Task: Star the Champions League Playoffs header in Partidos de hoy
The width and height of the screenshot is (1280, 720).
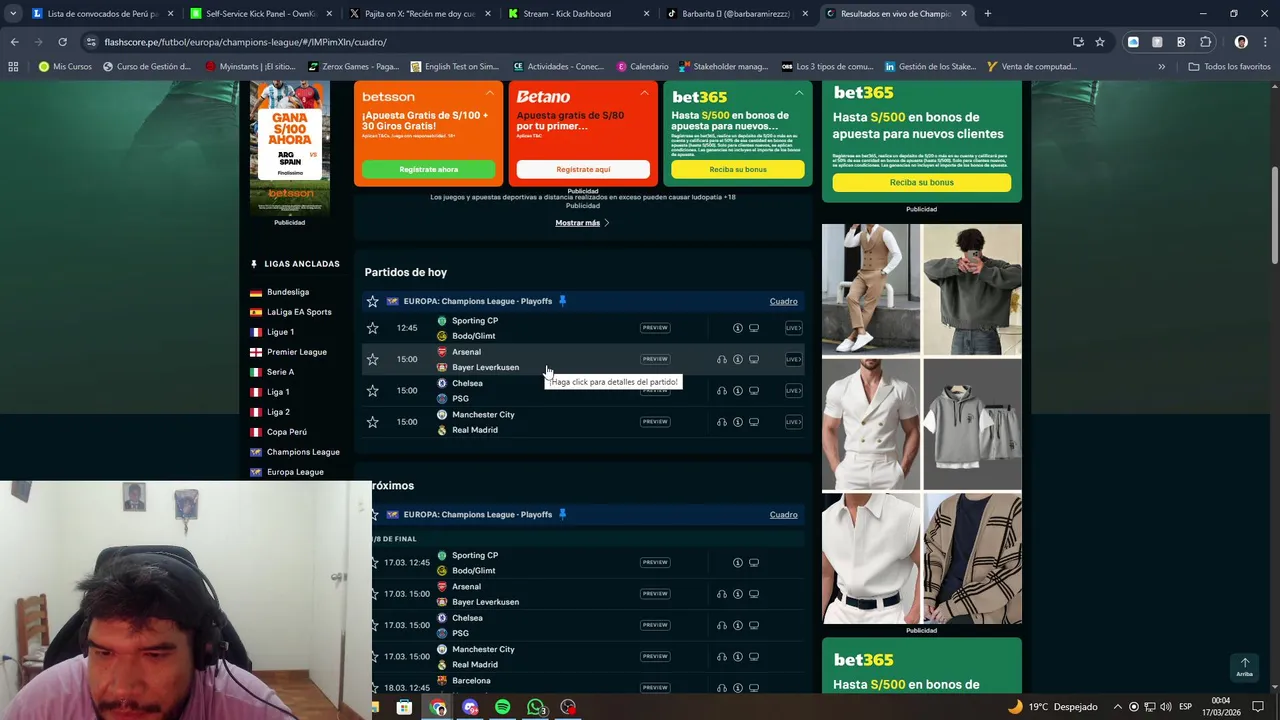Action: point(372,301)
